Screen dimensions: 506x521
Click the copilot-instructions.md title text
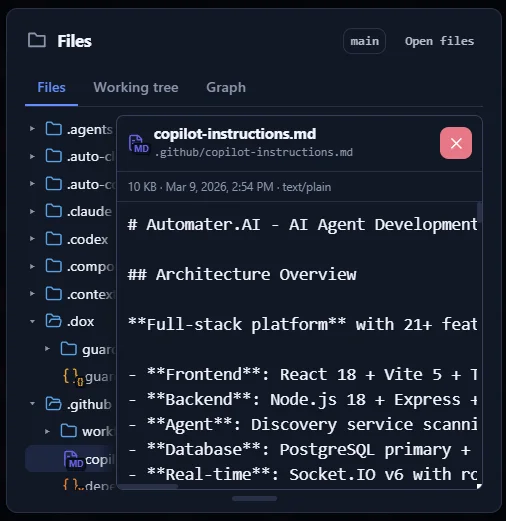235,134
